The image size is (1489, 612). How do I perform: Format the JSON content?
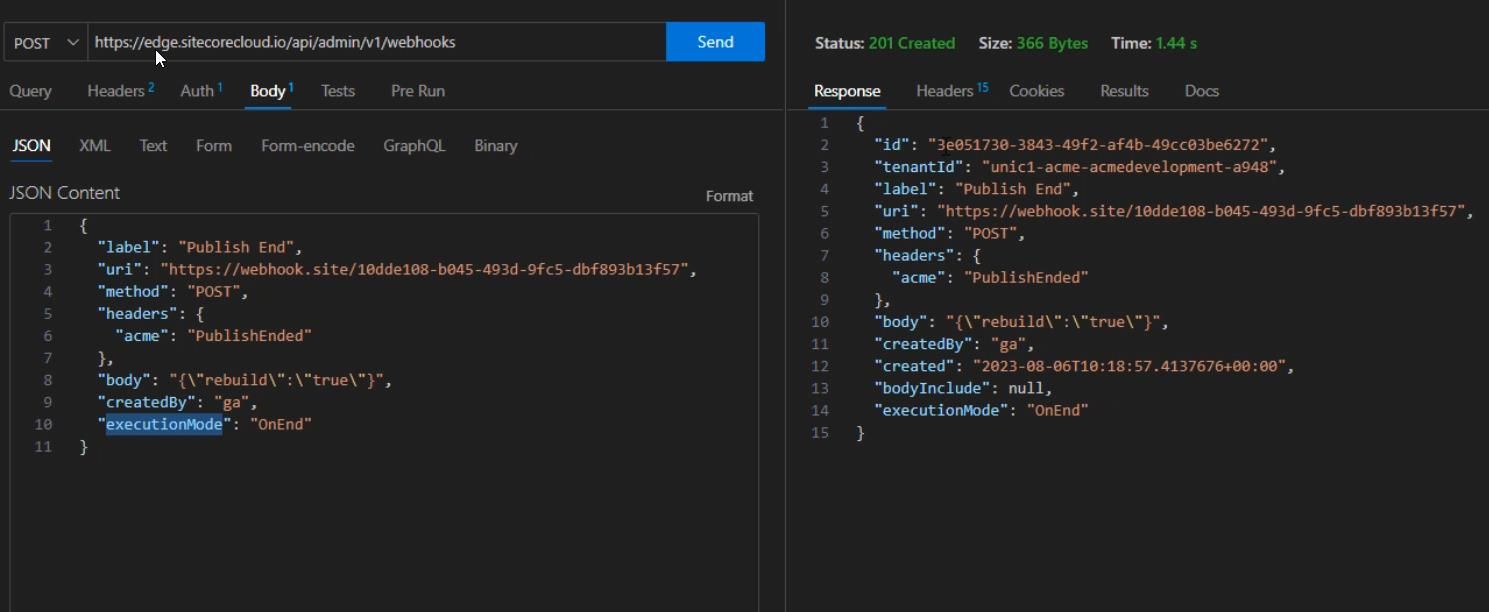tap(729, 196)
